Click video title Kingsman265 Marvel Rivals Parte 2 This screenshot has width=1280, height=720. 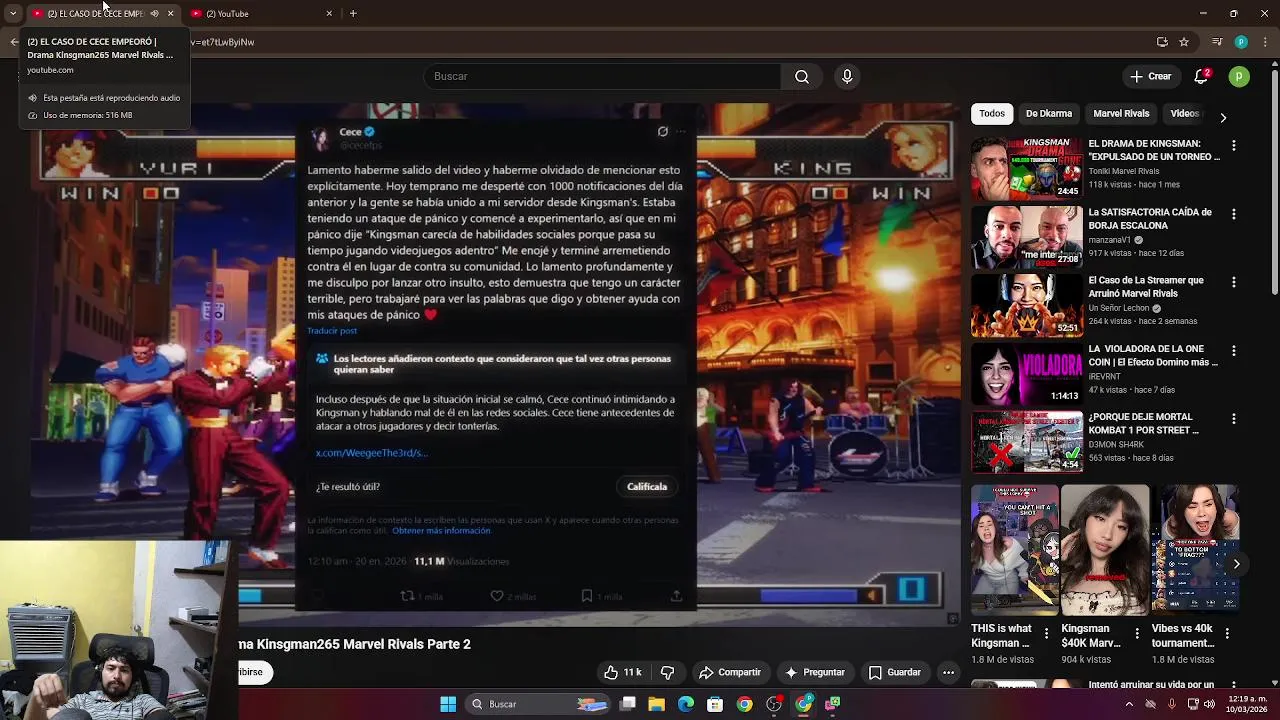tap(354, 644)
